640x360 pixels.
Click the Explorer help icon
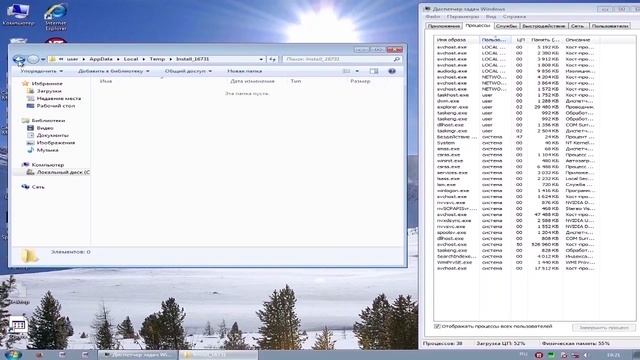[x=392, y=71]
